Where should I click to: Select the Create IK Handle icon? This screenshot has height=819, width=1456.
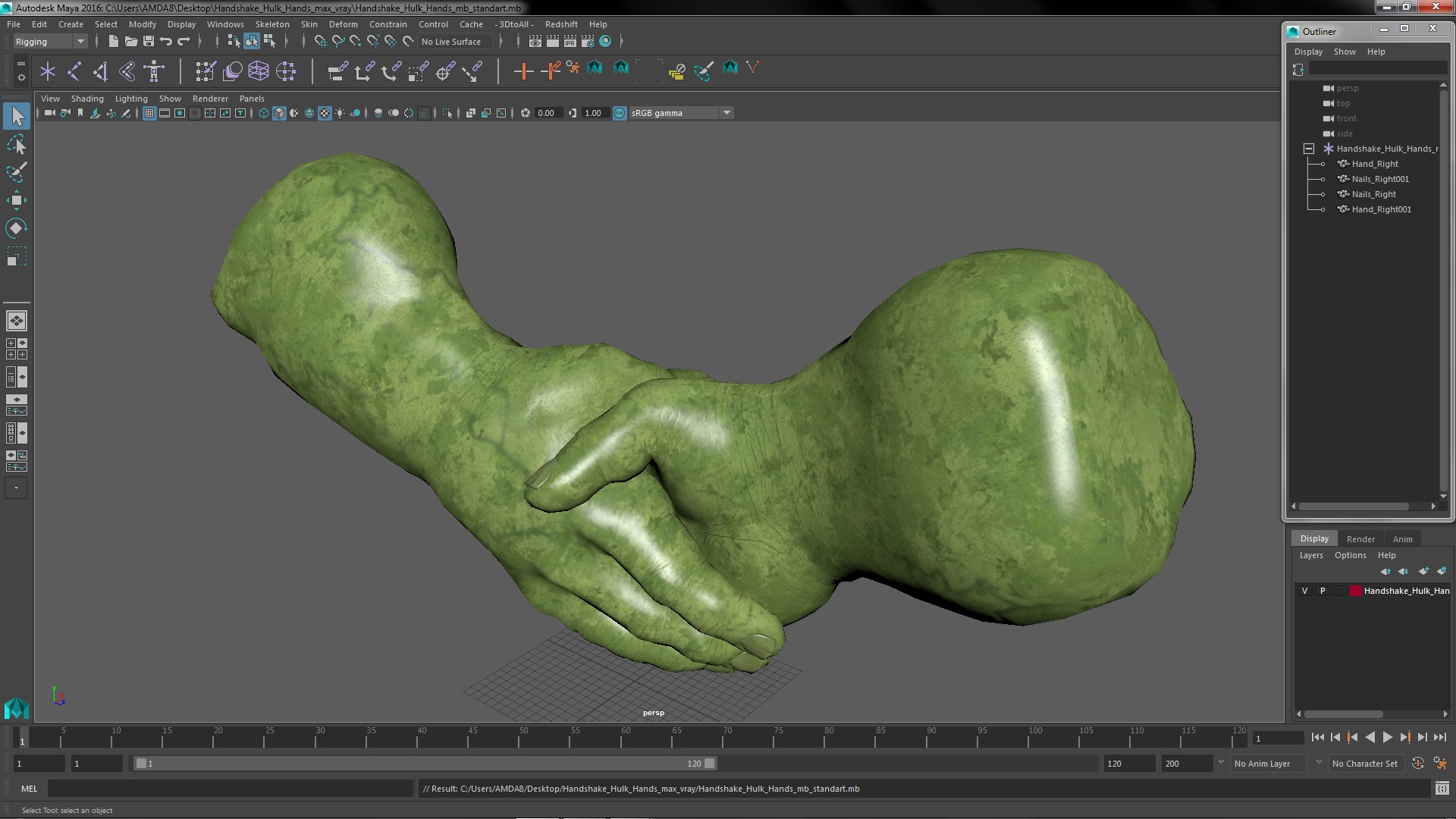tap(100, 71)
